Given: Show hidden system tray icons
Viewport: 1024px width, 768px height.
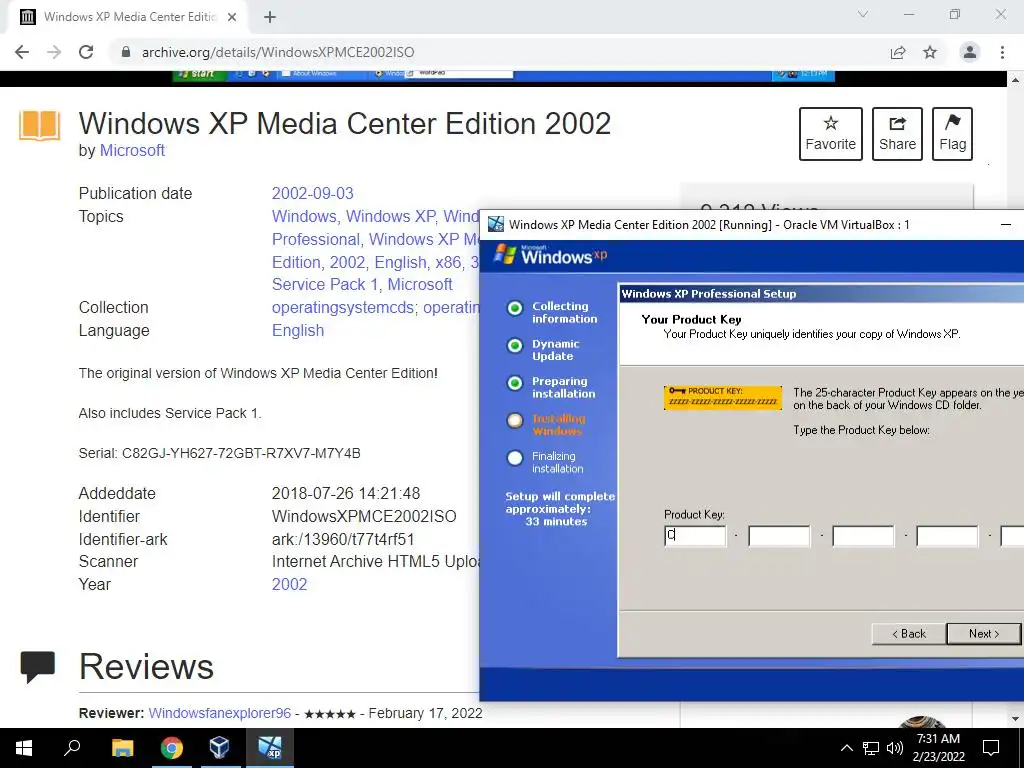Looking at the screenshot, I should [x=846, y=748].
